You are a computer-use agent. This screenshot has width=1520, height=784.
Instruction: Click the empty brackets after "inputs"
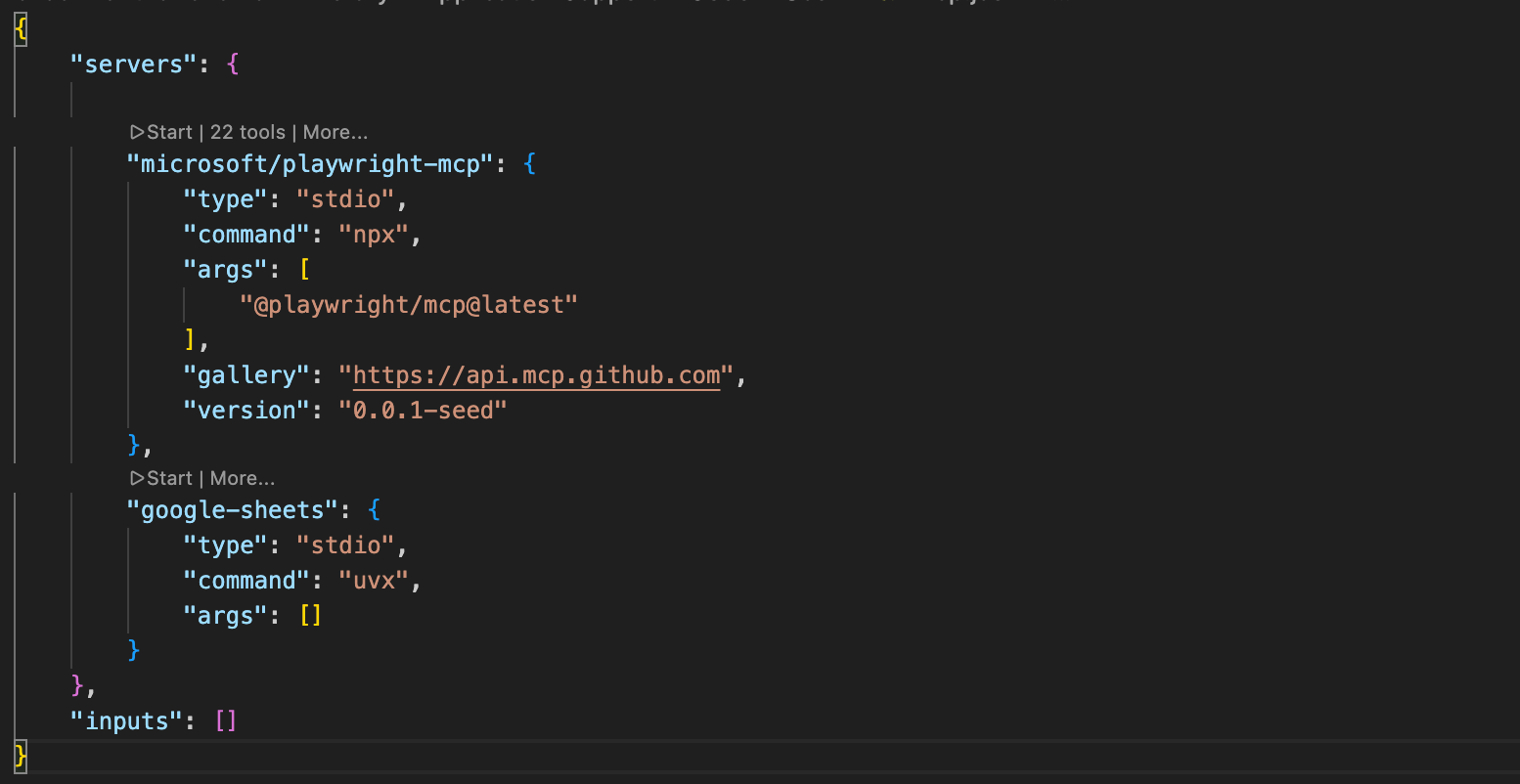226,721
